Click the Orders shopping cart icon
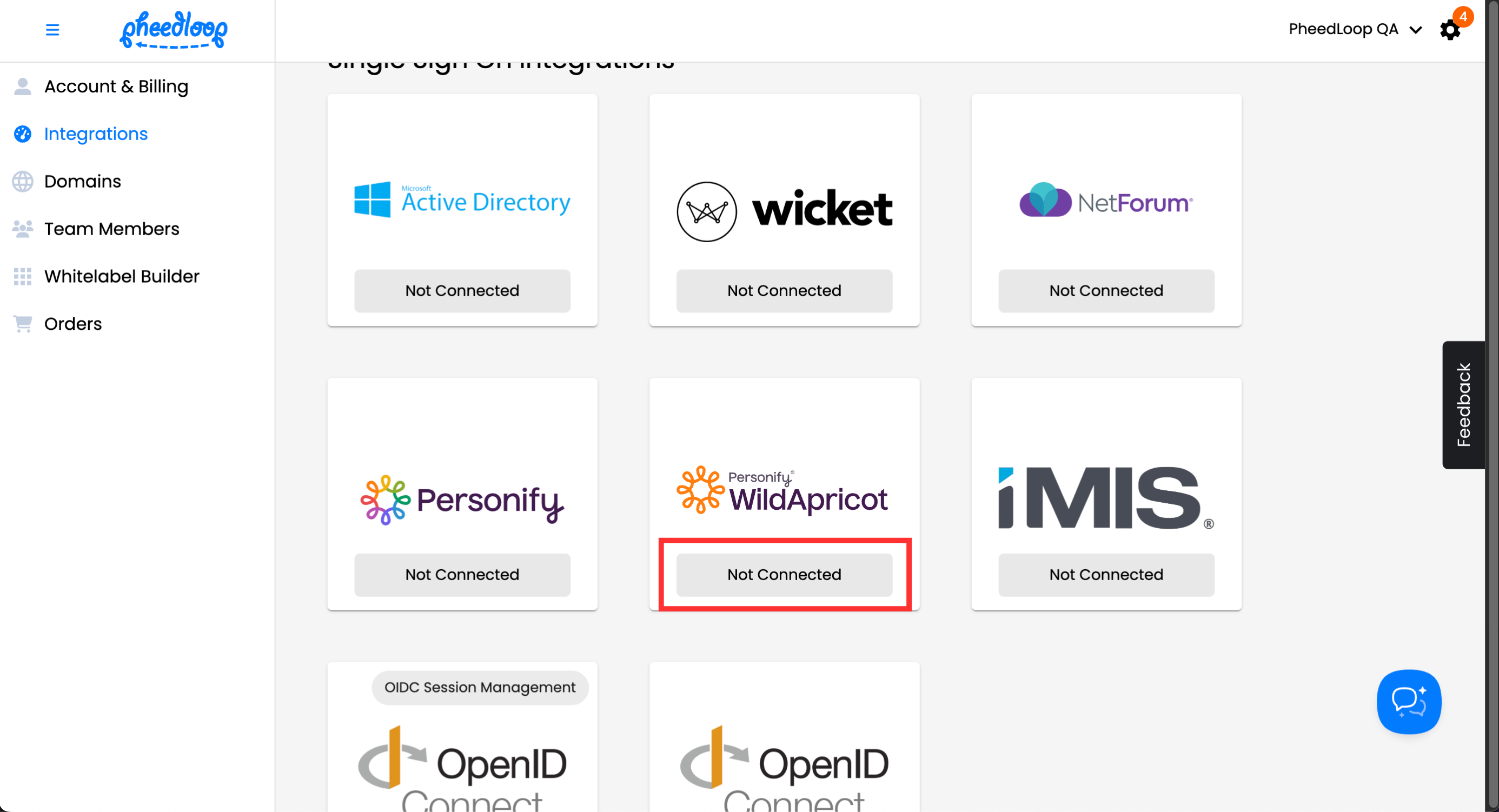 [23, 324]
